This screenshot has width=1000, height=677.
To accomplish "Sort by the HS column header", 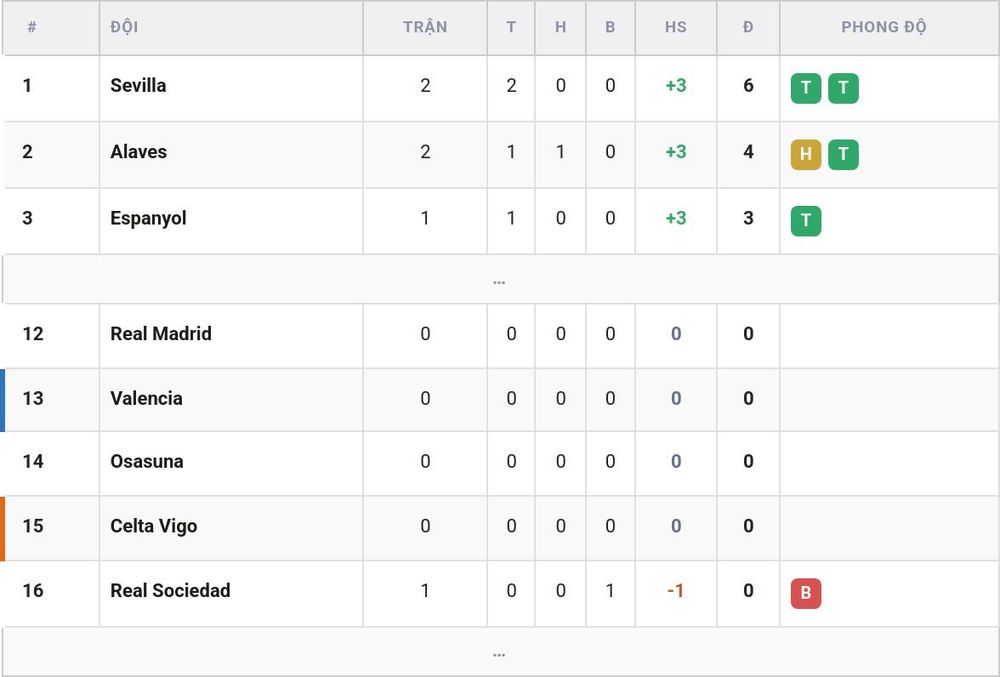I will tap(675, 27).
